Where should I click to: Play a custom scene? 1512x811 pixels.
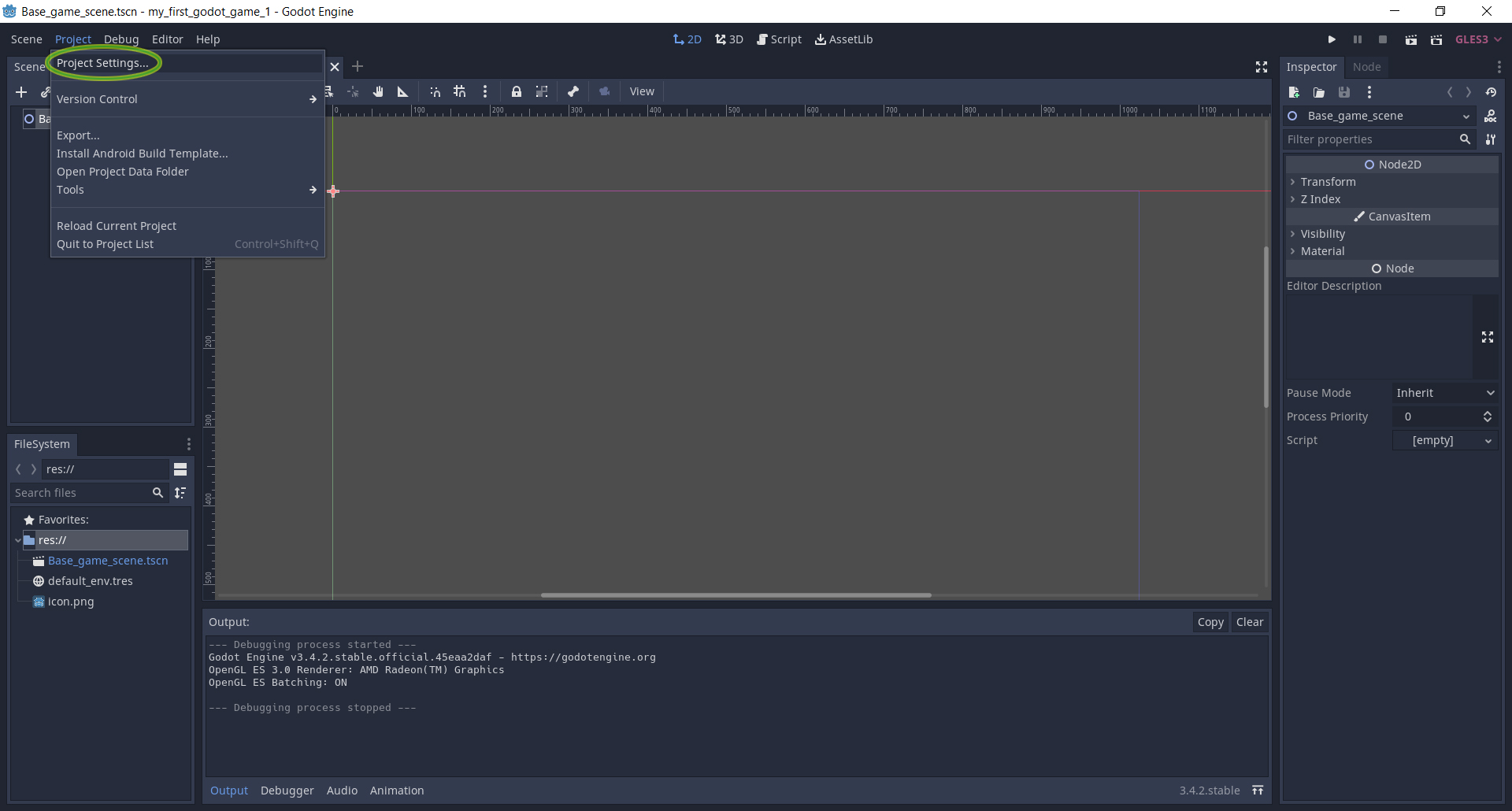click(x=1436, y=39)
